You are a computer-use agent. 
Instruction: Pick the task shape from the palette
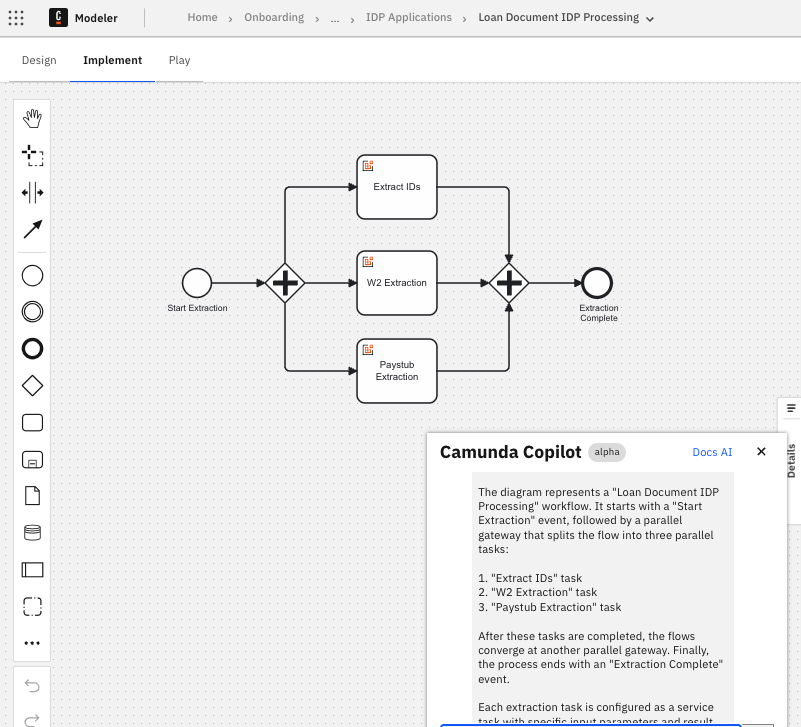click(x=32, y=423)
